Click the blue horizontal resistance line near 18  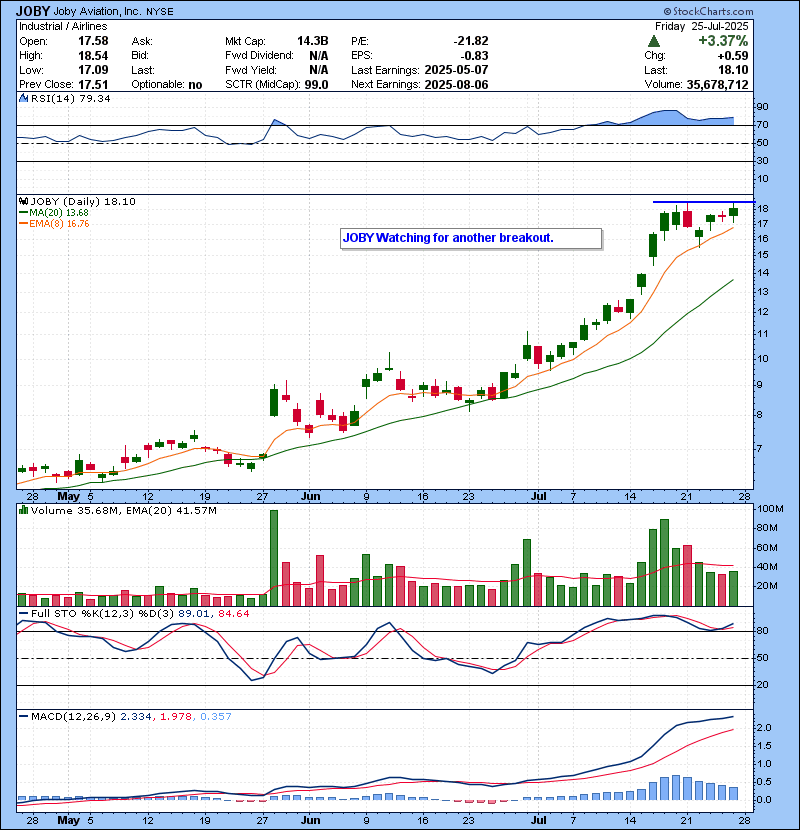(704, 202)
